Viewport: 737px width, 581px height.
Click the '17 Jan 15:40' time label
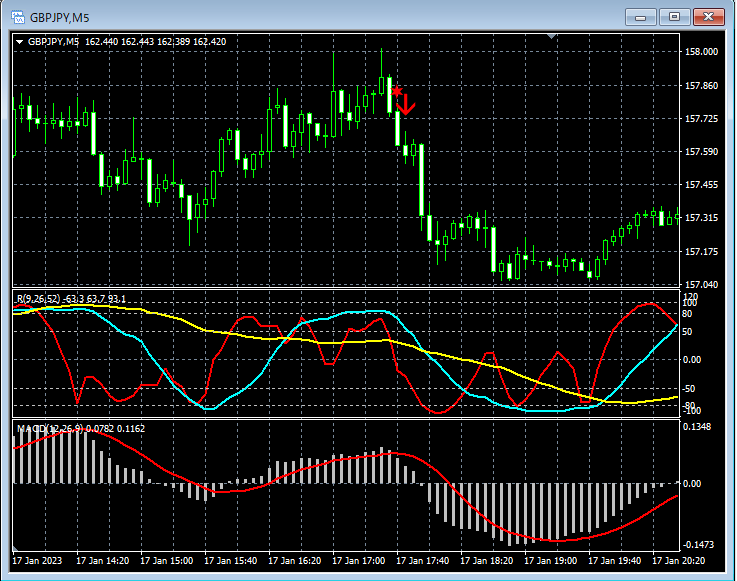[x=230, y=561]
